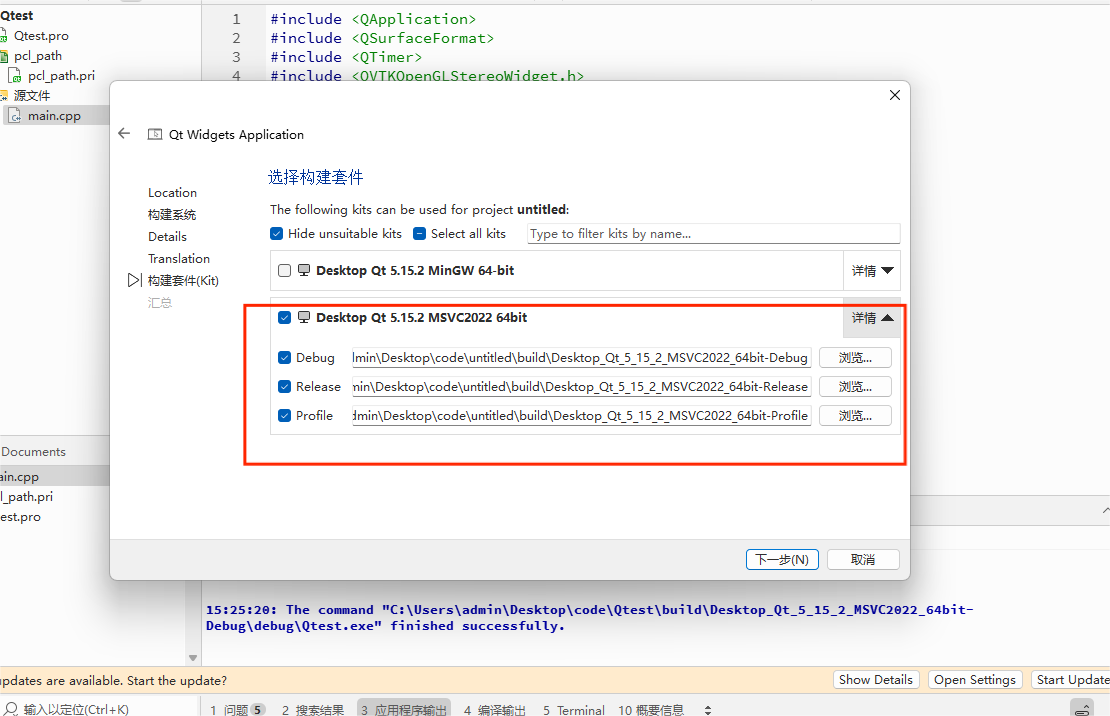Collapse details of the MSVC2022 64bit kit
Viewport: 1110px width, 716px height.
click(872, 318)
